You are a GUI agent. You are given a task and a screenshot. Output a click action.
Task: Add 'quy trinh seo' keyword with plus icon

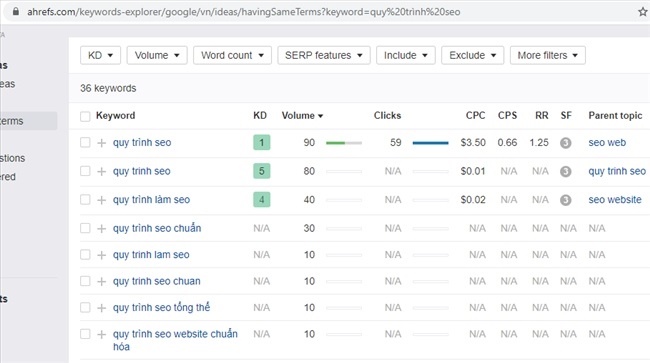(102, 172)
